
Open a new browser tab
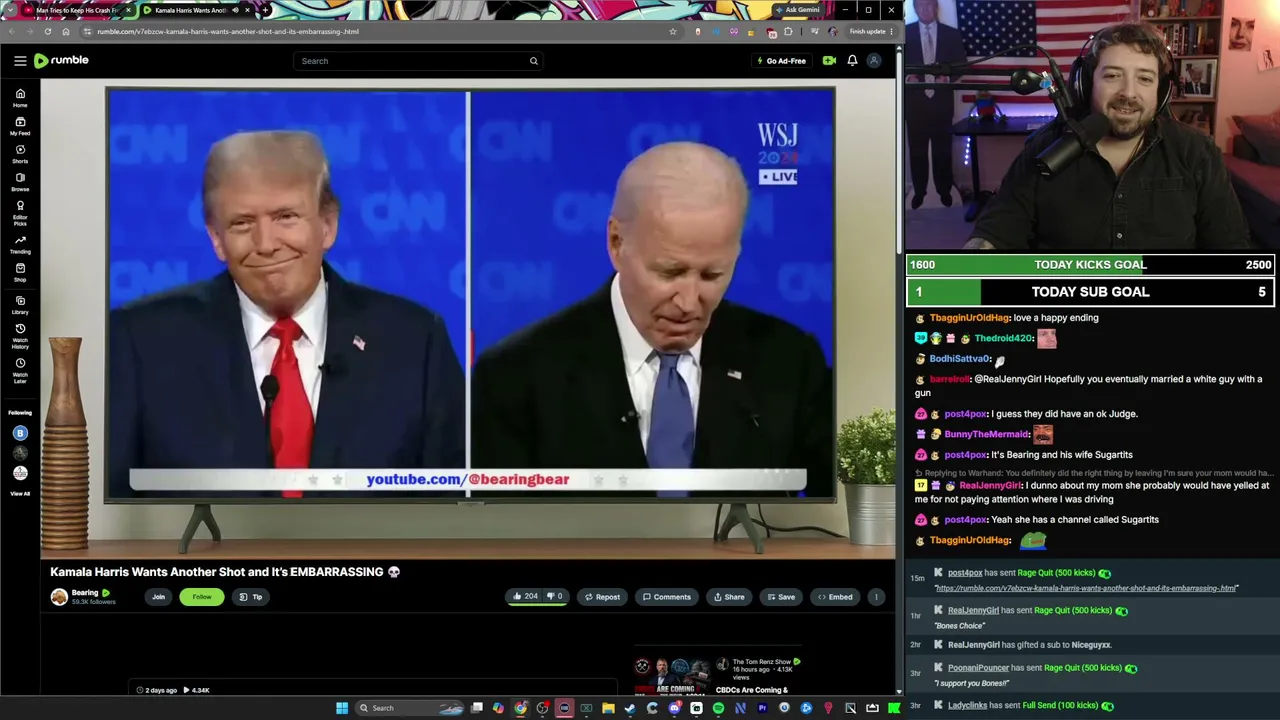coord(265,10)
